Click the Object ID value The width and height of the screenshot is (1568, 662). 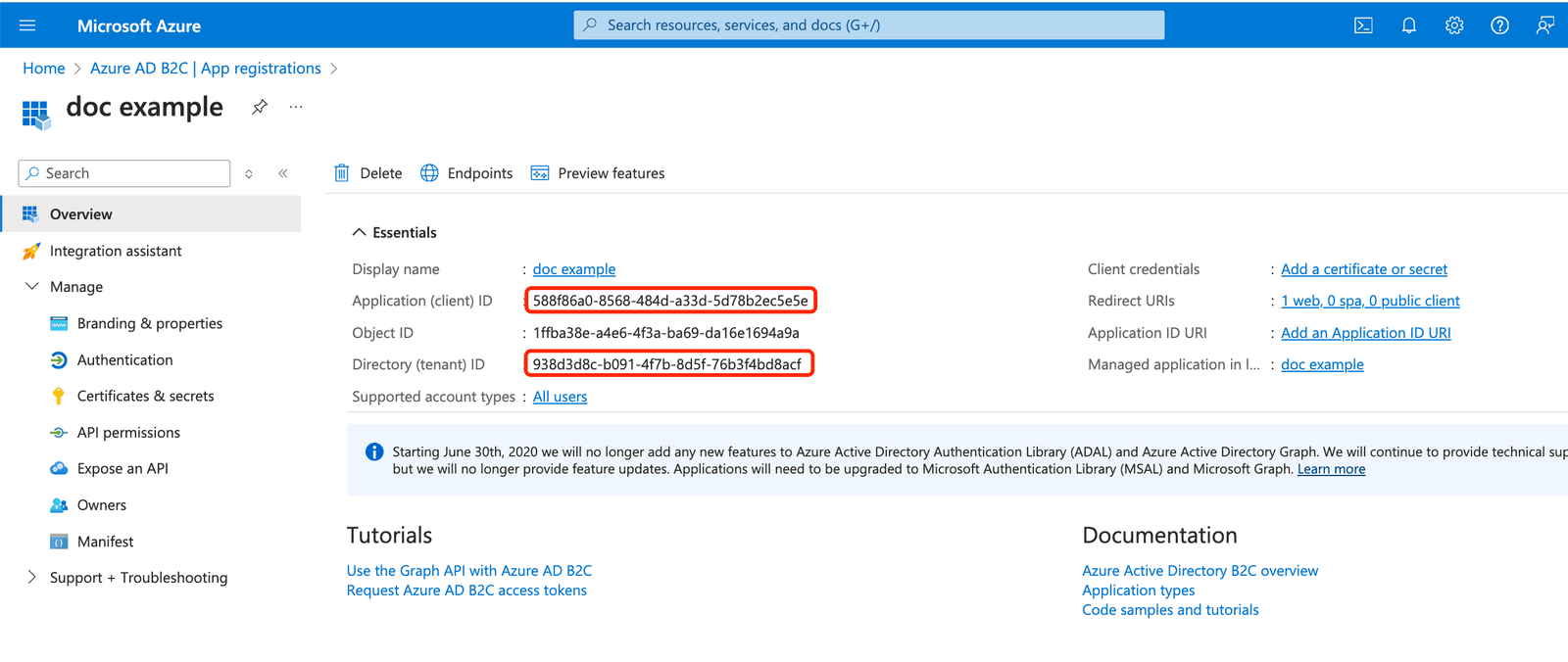pyautogui.click(x=666, y=333)
